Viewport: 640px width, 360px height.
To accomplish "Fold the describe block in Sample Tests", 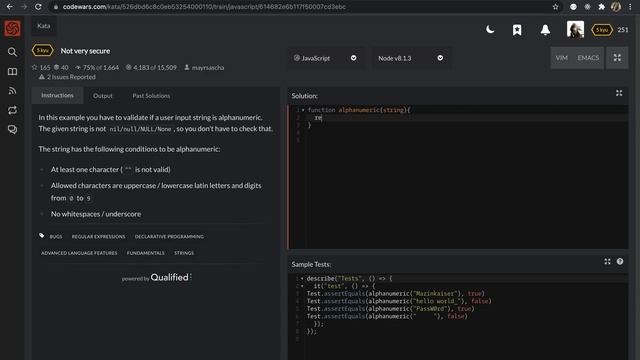I will [302, 278].
